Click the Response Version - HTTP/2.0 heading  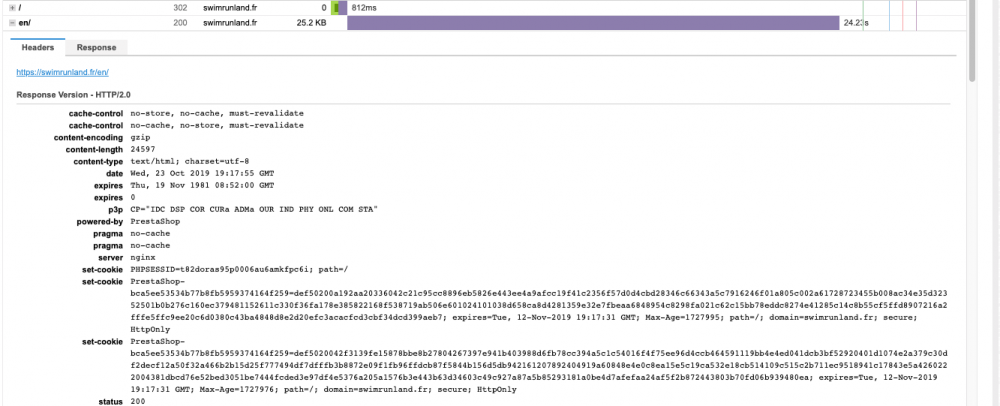pyautogui.click(x=73, y=94)
